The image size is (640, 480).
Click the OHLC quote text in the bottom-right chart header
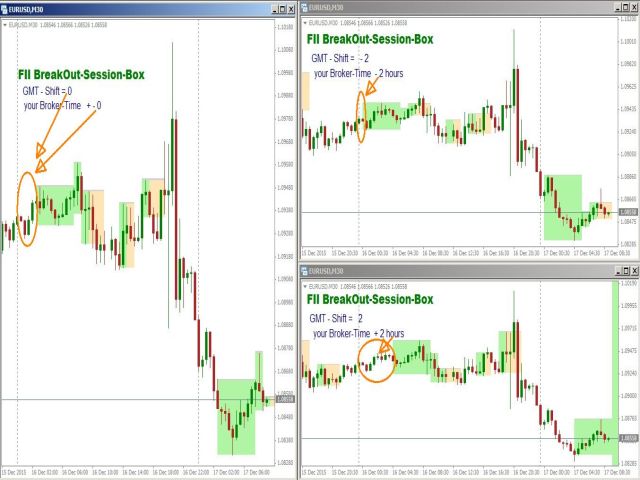click(373, 287)
